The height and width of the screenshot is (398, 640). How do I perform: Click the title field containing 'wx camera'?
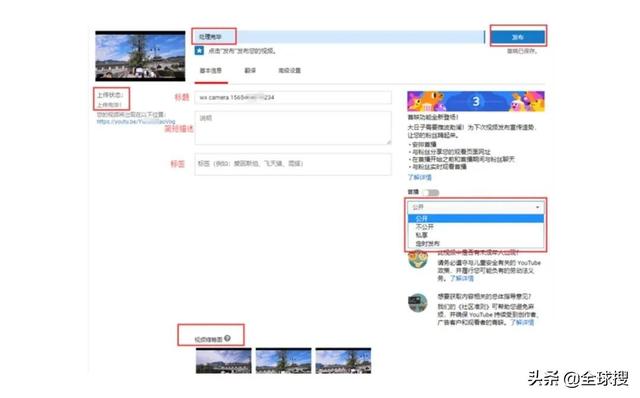click(293, 98)
